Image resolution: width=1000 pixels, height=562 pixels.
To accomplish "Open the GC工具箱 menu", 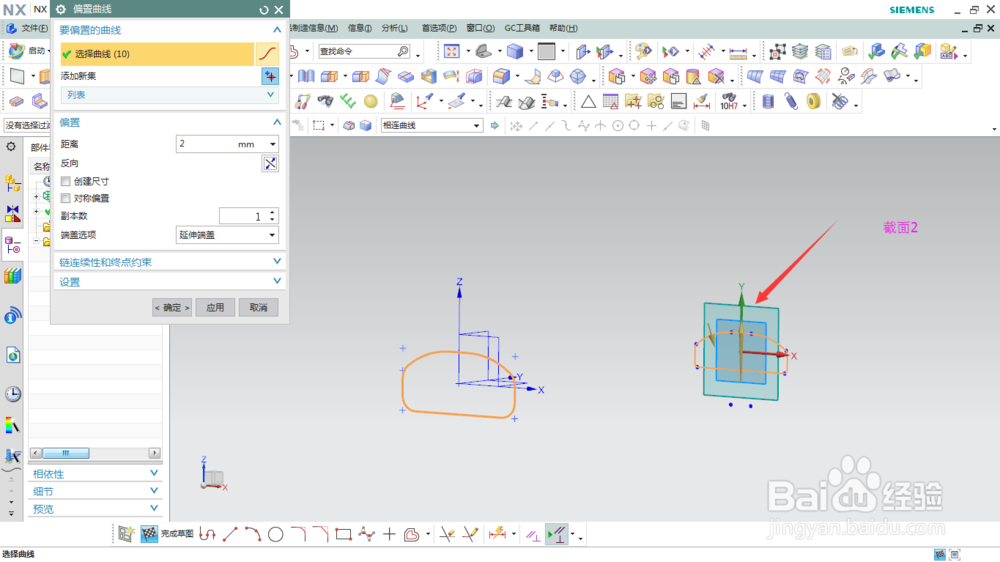I will point(522,28).
